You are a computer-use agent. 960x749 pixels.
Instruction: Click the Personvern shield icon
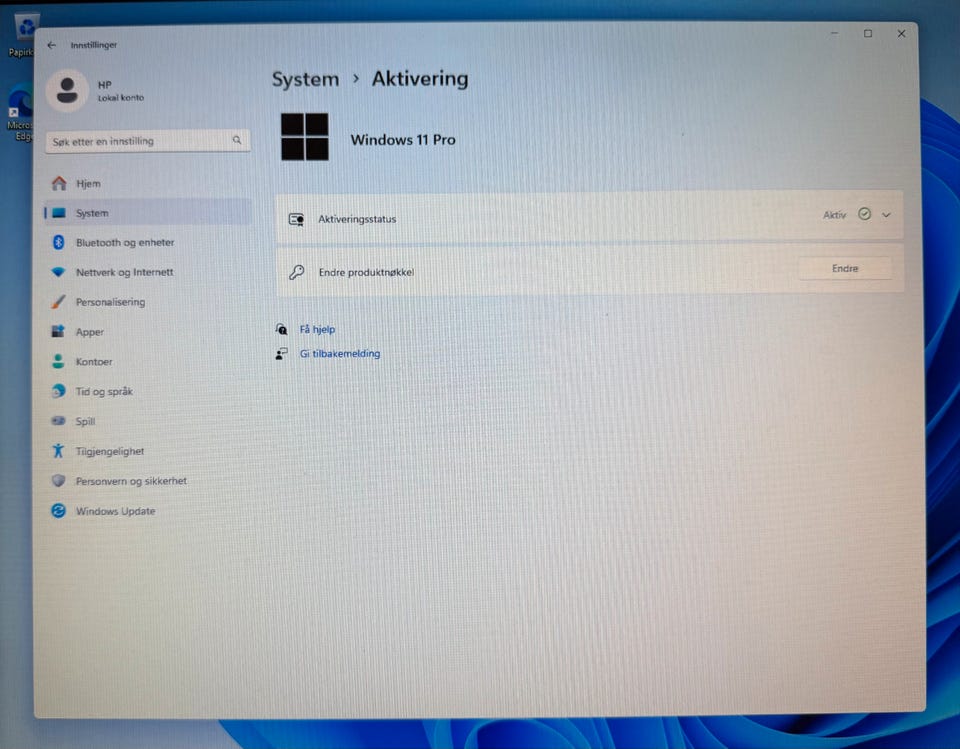click(x=58, y=481)
